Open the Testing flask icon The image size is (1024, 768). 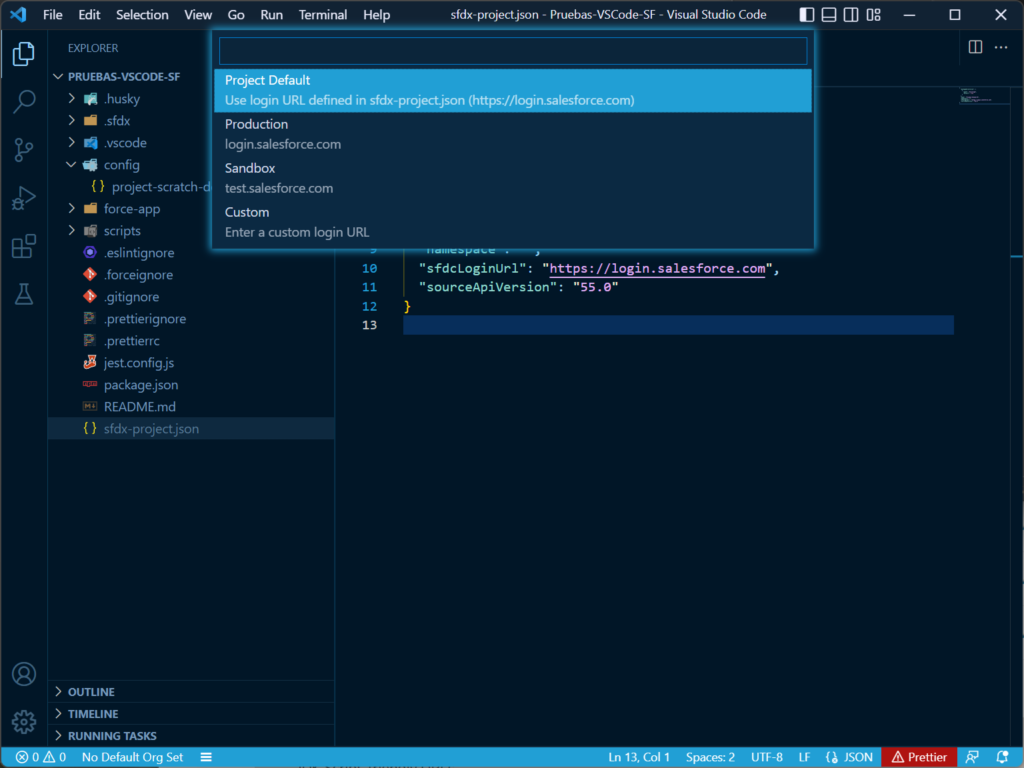pos(24,295)
